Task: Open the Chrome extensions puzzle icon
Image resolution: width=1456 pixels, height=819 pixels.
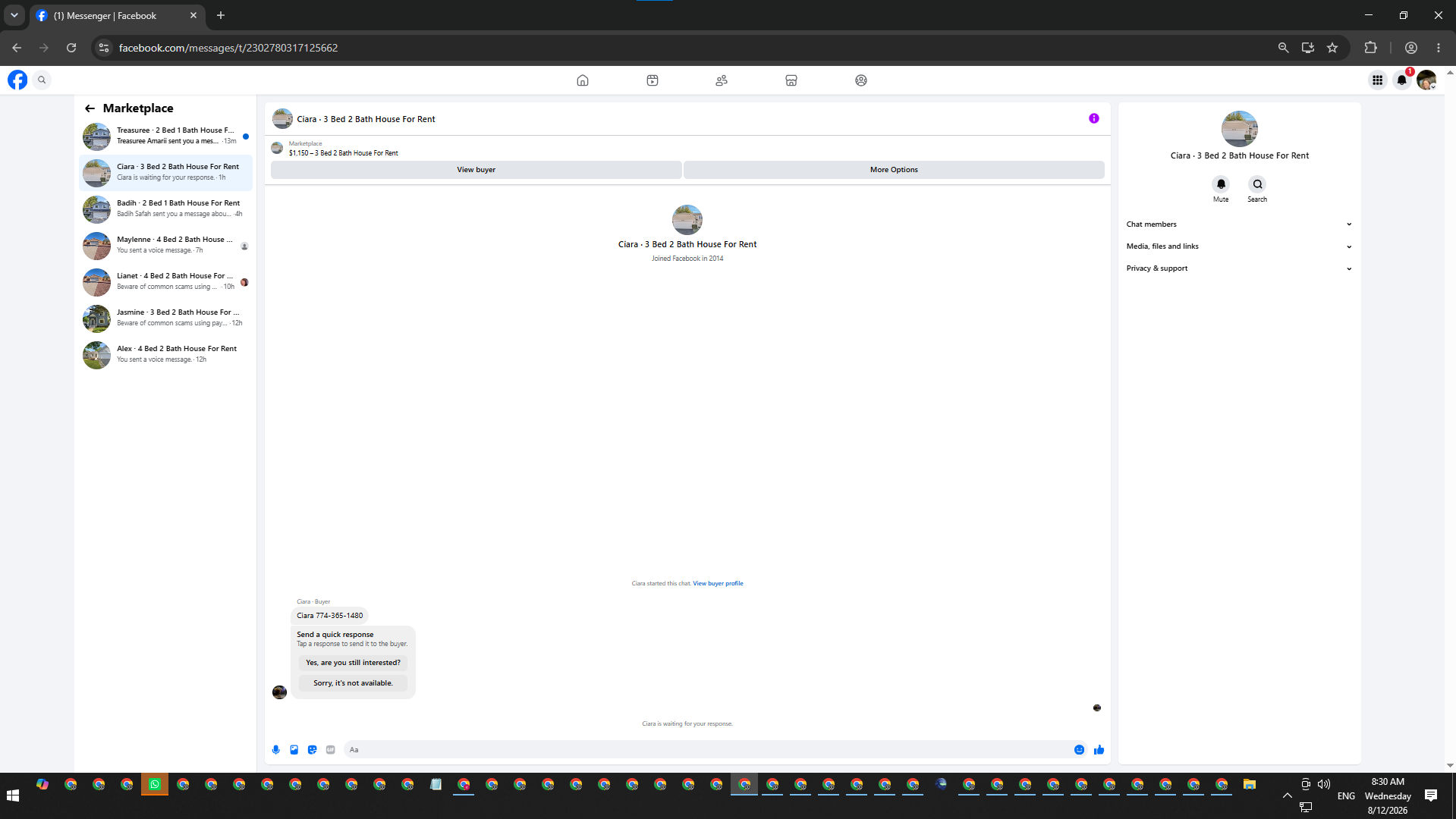Action: (x=1370, y=48)
